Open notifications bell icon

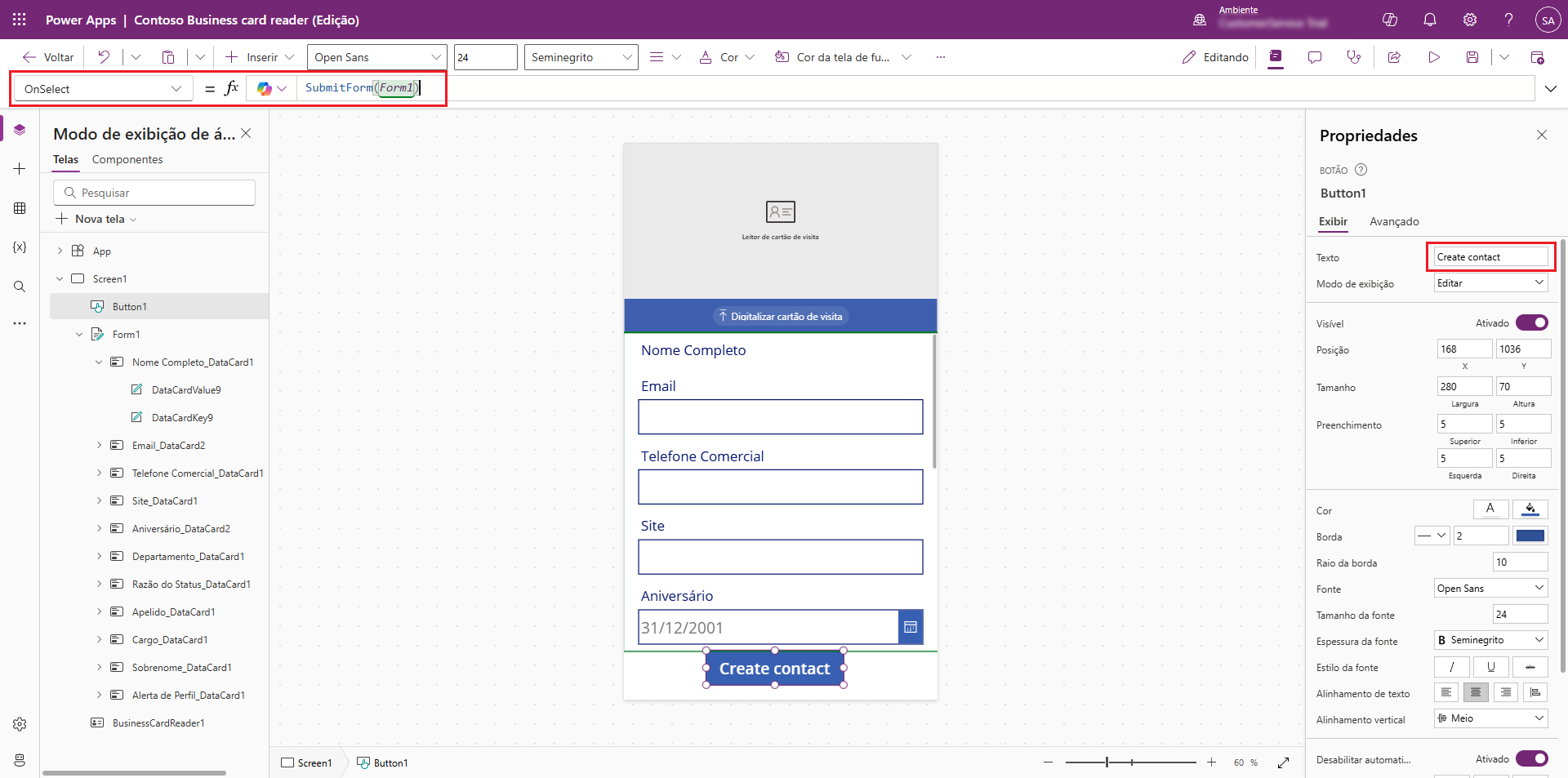point(1430,20)
